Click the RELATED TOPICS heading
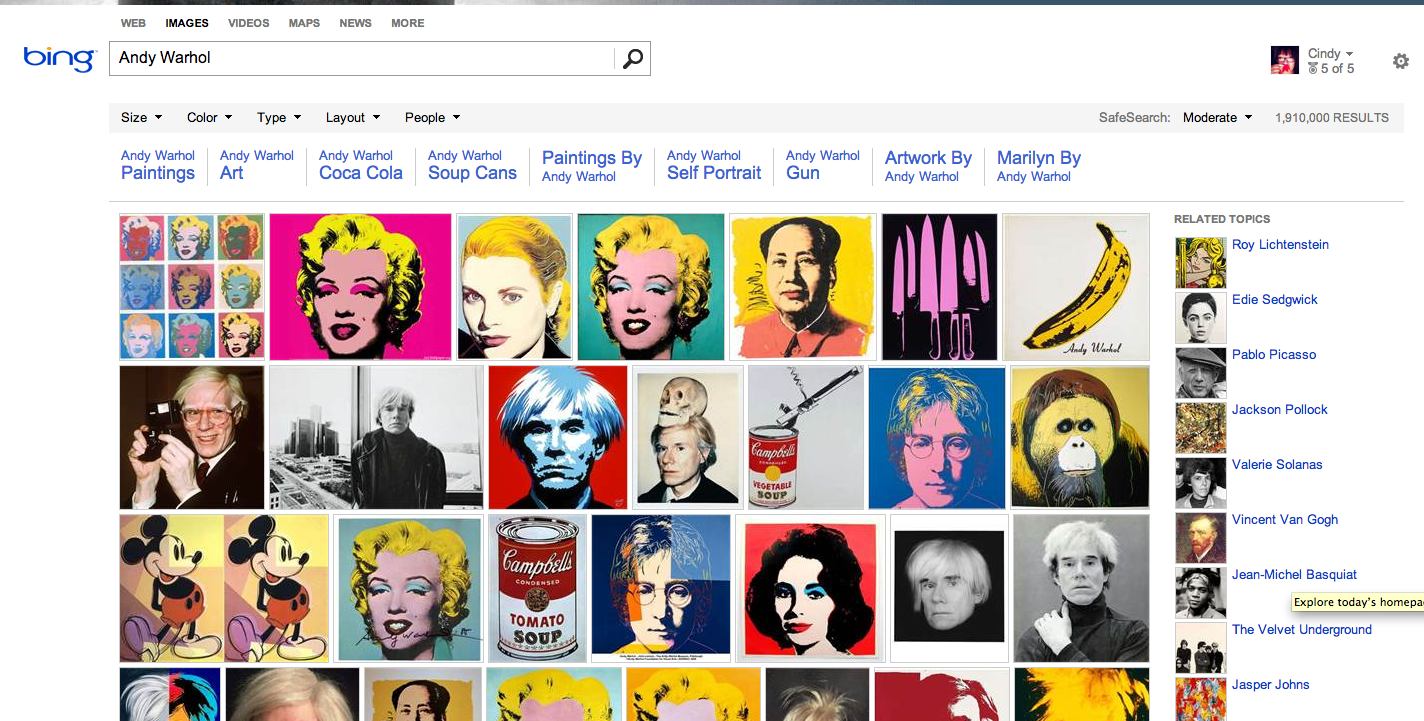The height and width of the screenshot is (721, 1424). pyautogui.click(x=1222, y=219)
